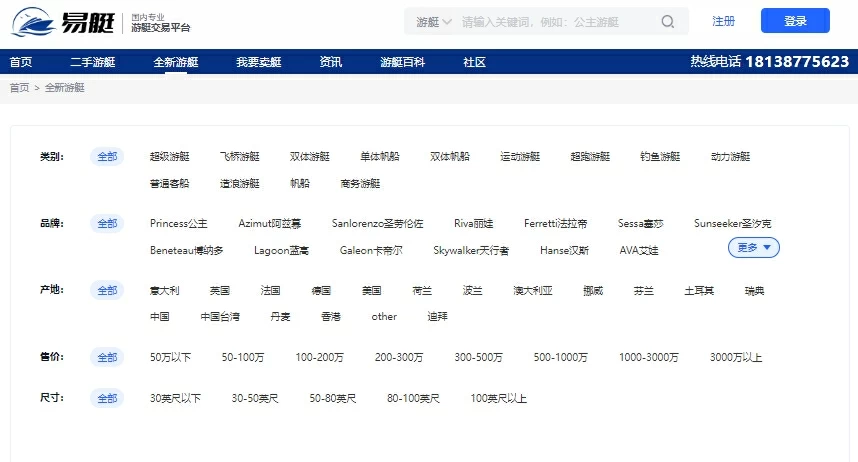Image resolution: width=858 pixels, height=462 pixels.
Task: Filter category by 动力游艇
Action: pos(731,157)
